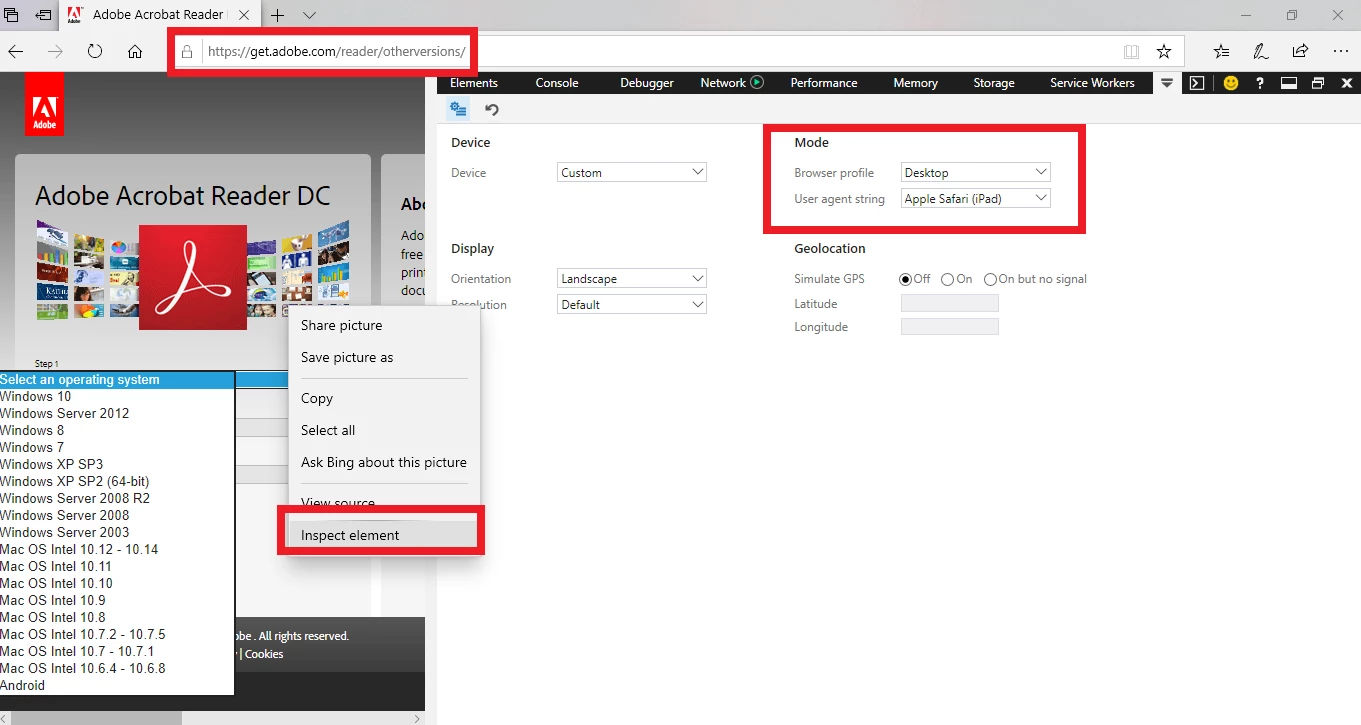Switch to the Console tab

(x=557, y=83)
